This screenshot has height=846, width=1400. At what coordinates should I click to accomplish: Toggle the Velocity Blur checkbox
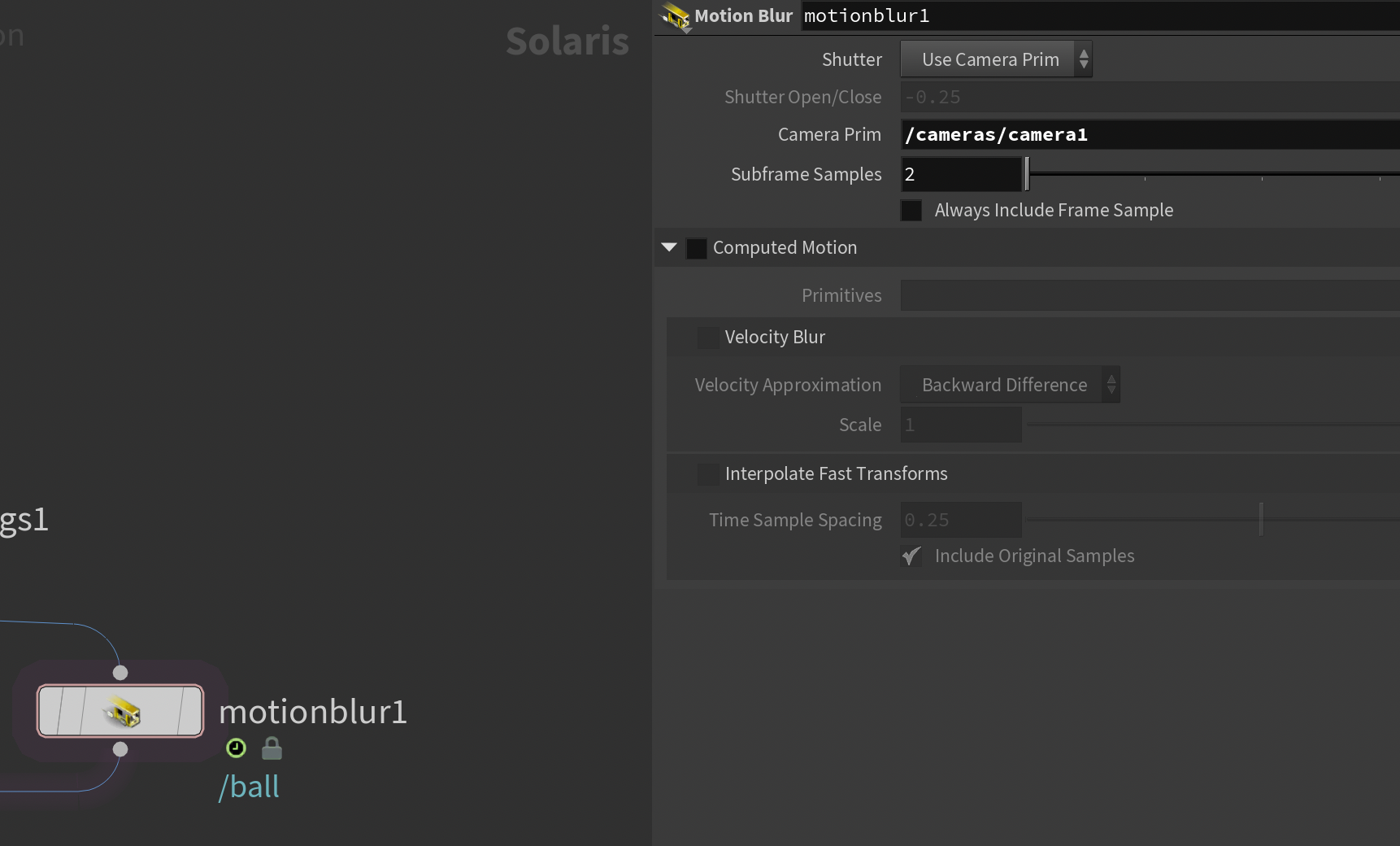708,338
